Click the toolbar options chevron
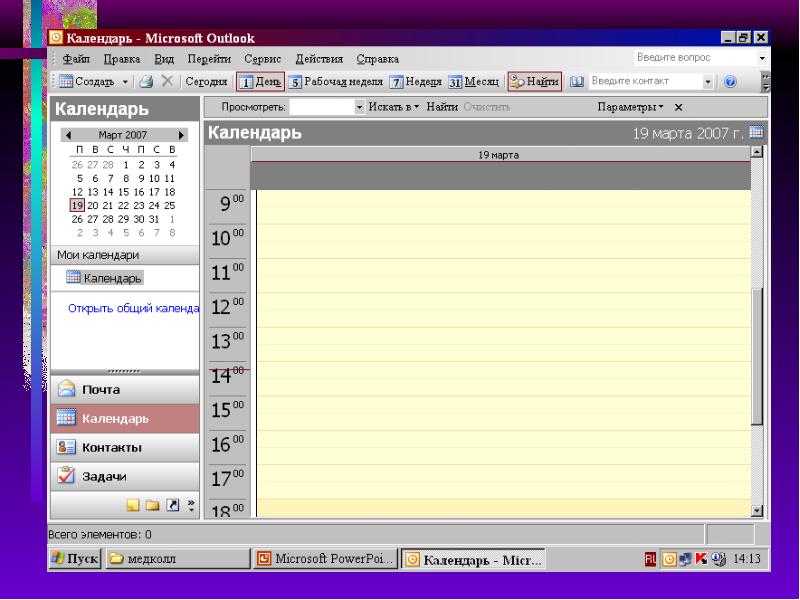This screenshot has height=600, width=800. click(765, 82)
